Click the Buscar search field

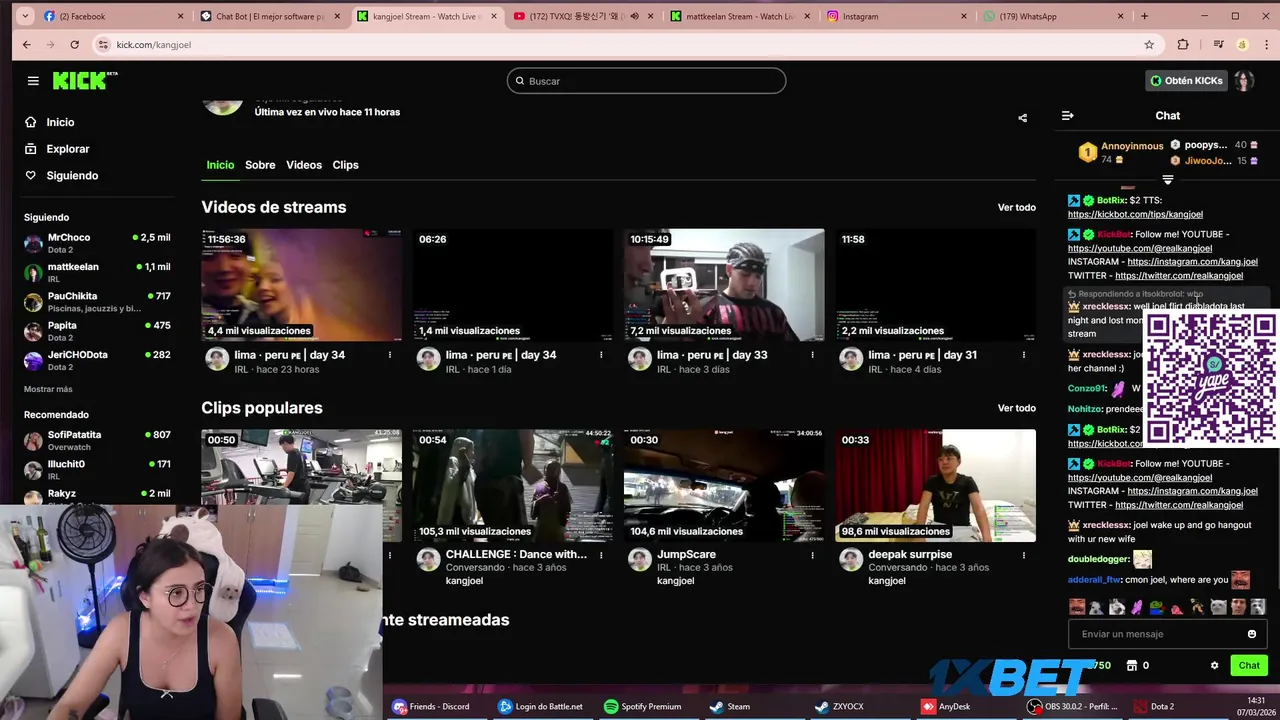(x=646, y=81)
